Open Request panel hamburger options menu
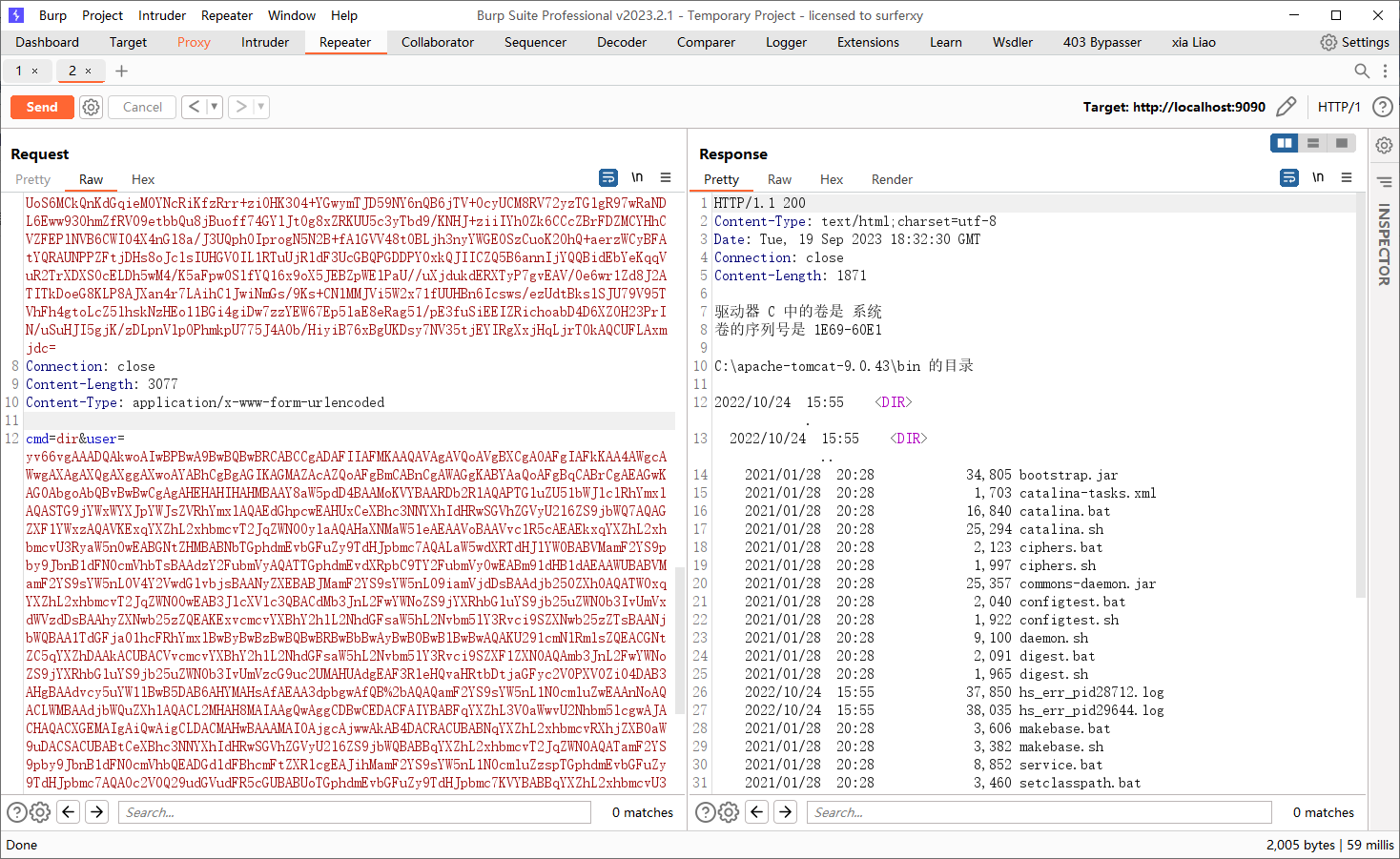The image size is (1400, 859). (666, 177)
